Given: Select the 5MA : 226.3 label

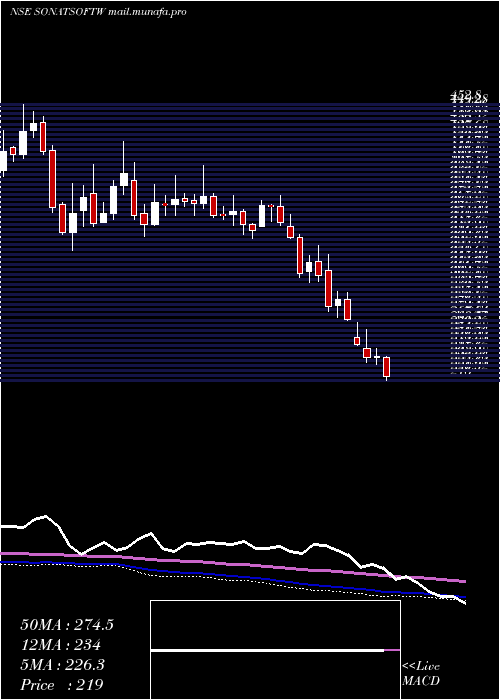Looking at the screenshot, I should pos(62,665).
